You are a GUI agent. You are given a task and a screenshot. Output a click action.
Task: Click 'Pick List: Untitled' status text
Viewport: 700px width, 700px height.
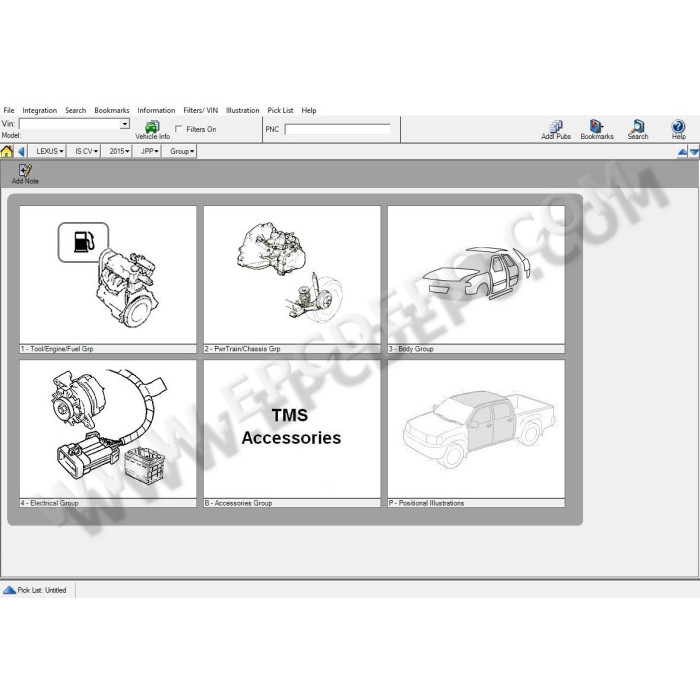coord(42,590)
